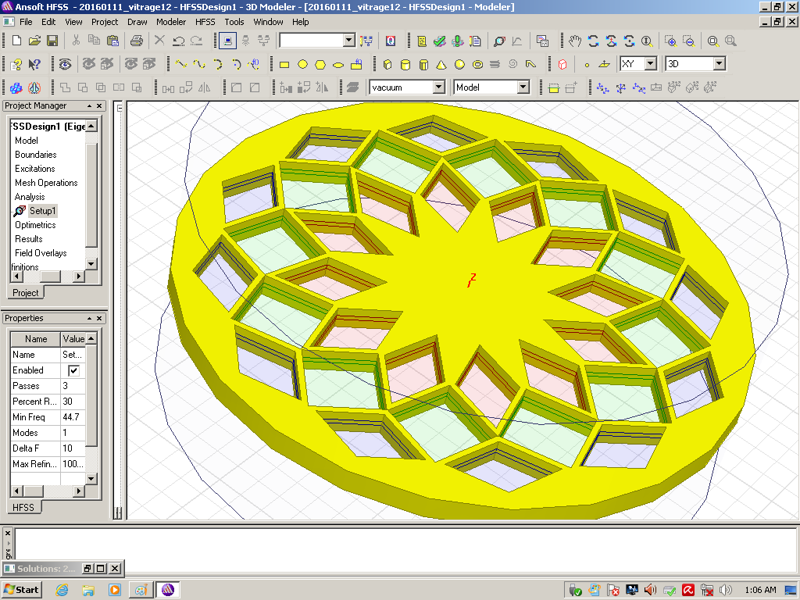This screenshot has height=600, width=800.
Task: Toggle the Enabled checkbox in Properties
Action: click(73, 370)
